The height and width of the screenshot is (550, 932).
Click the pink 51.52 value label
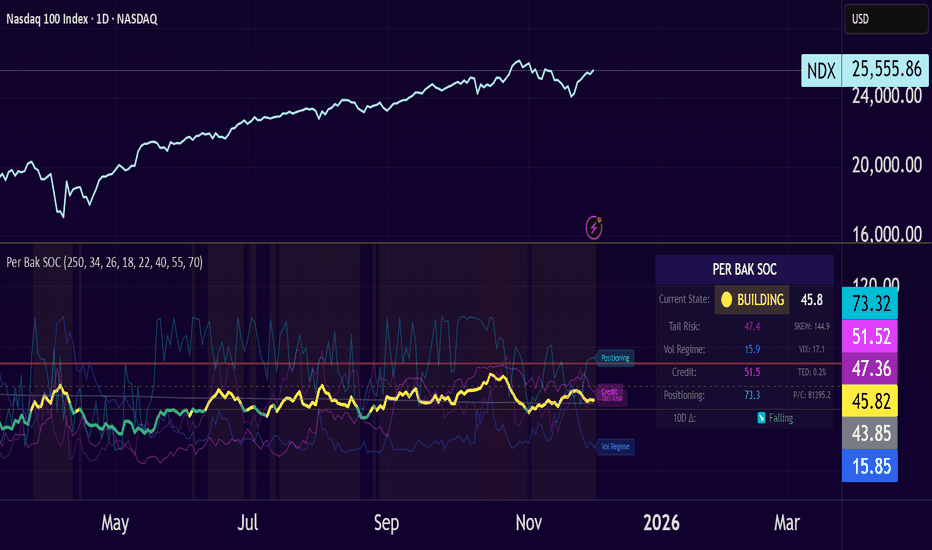click(x=886, y=336)
